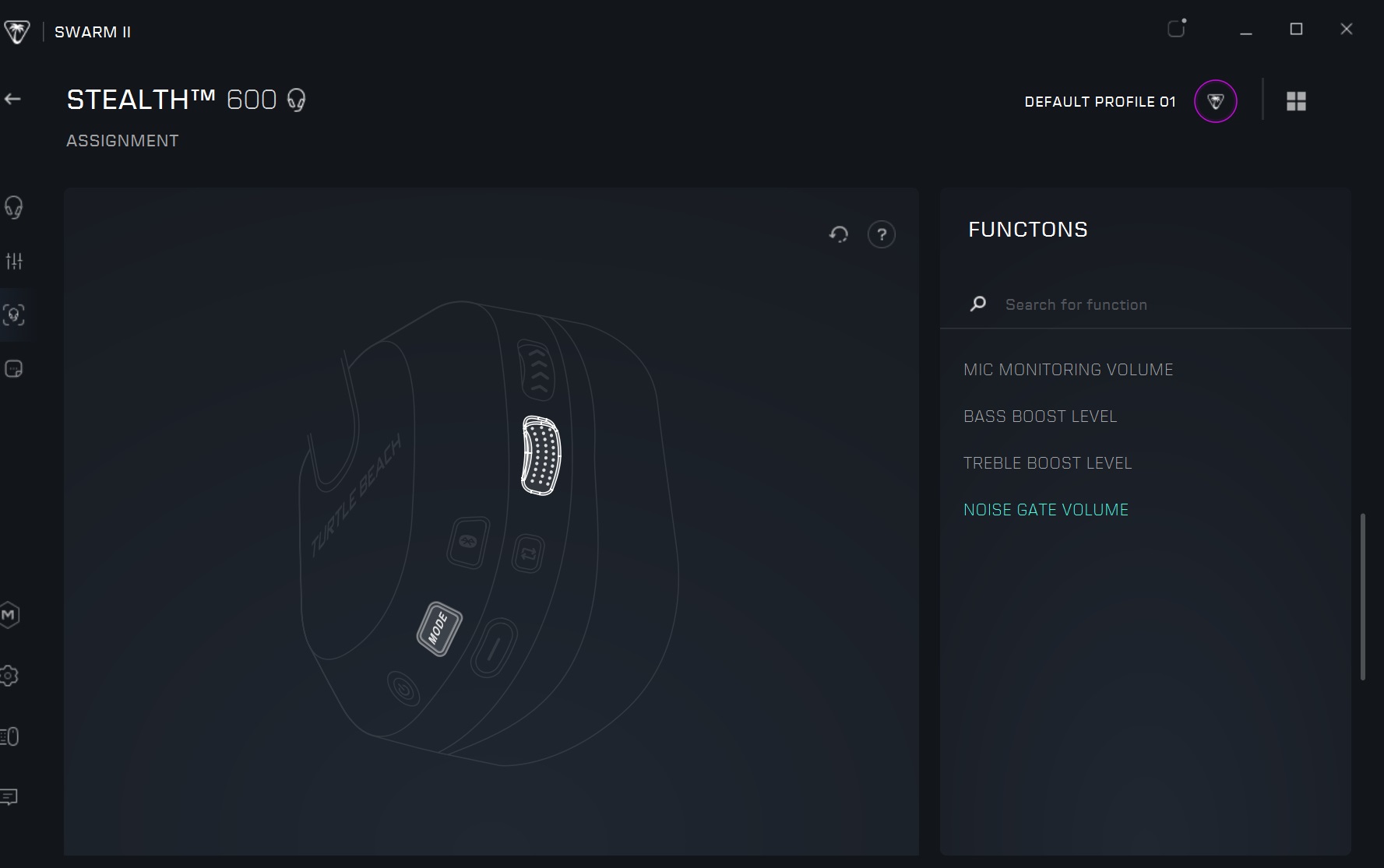Image resolution: width=1384 pixels, height=868 pixels.
Task: Reset assignments with the circular arrow icon
Action: coord(839,234)
